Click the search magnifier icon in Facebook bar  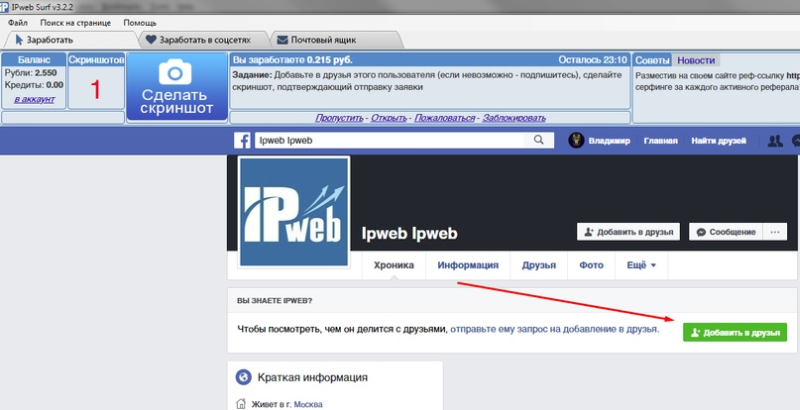pos(539,141)
